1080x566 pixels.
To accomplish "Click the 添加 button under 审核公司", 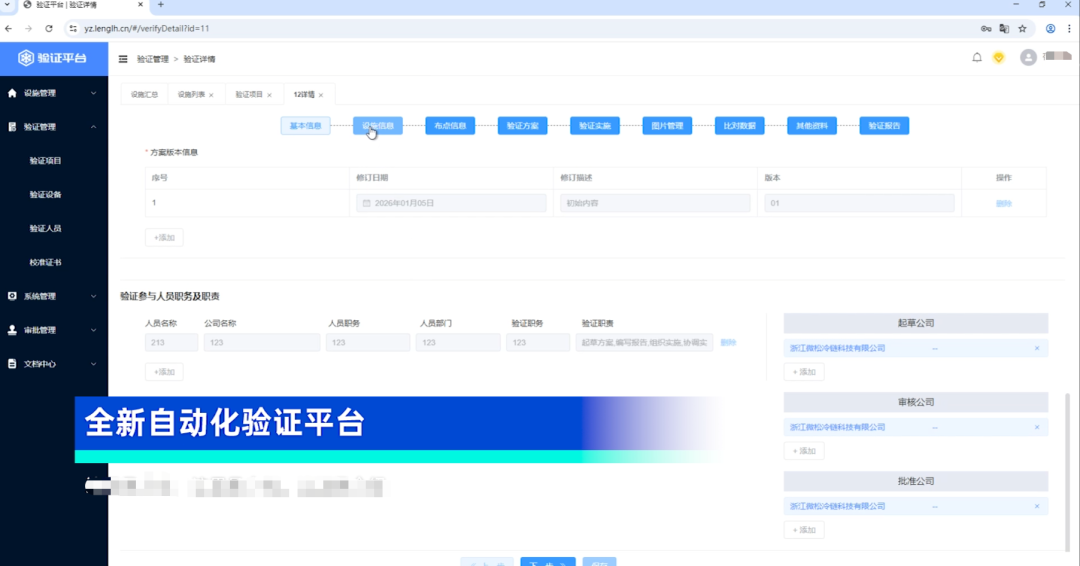I will pos(804,451).
